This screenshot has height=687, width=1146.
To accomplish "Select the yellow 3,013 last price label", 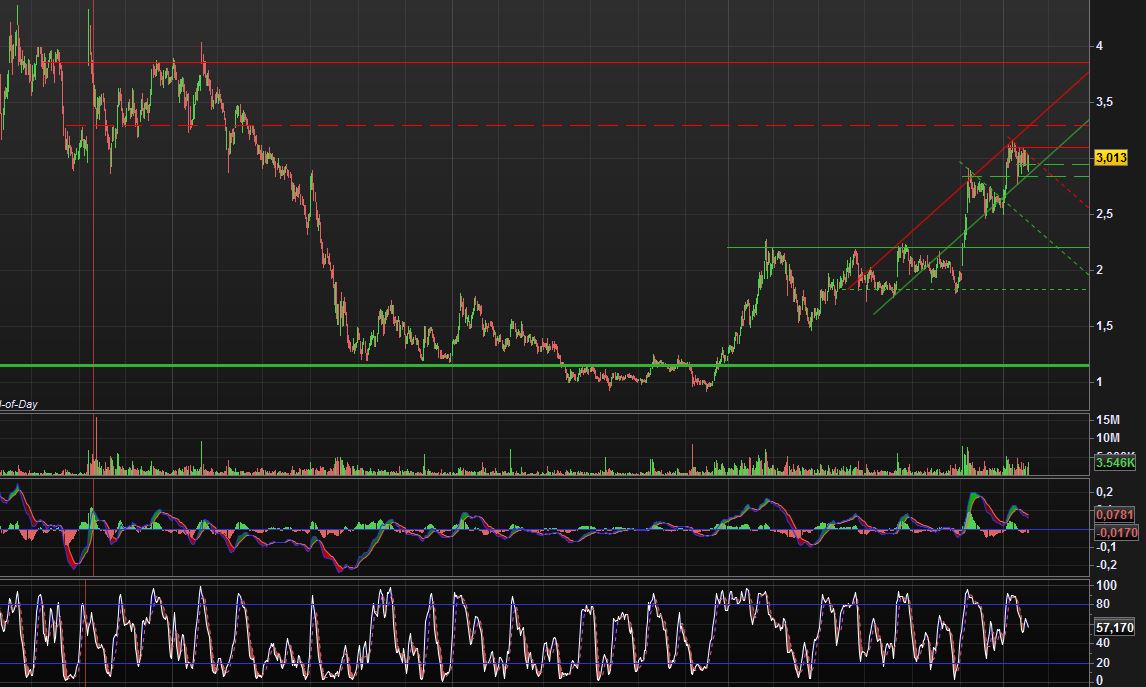I will tap(1112, 157).
